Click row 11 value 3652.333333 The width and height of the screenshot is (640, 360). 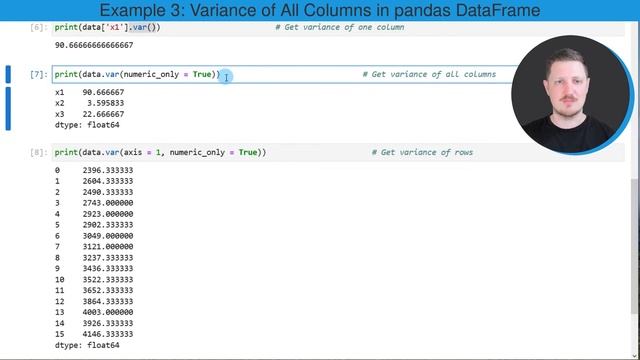pyautogui.click(x=108, y=290)
